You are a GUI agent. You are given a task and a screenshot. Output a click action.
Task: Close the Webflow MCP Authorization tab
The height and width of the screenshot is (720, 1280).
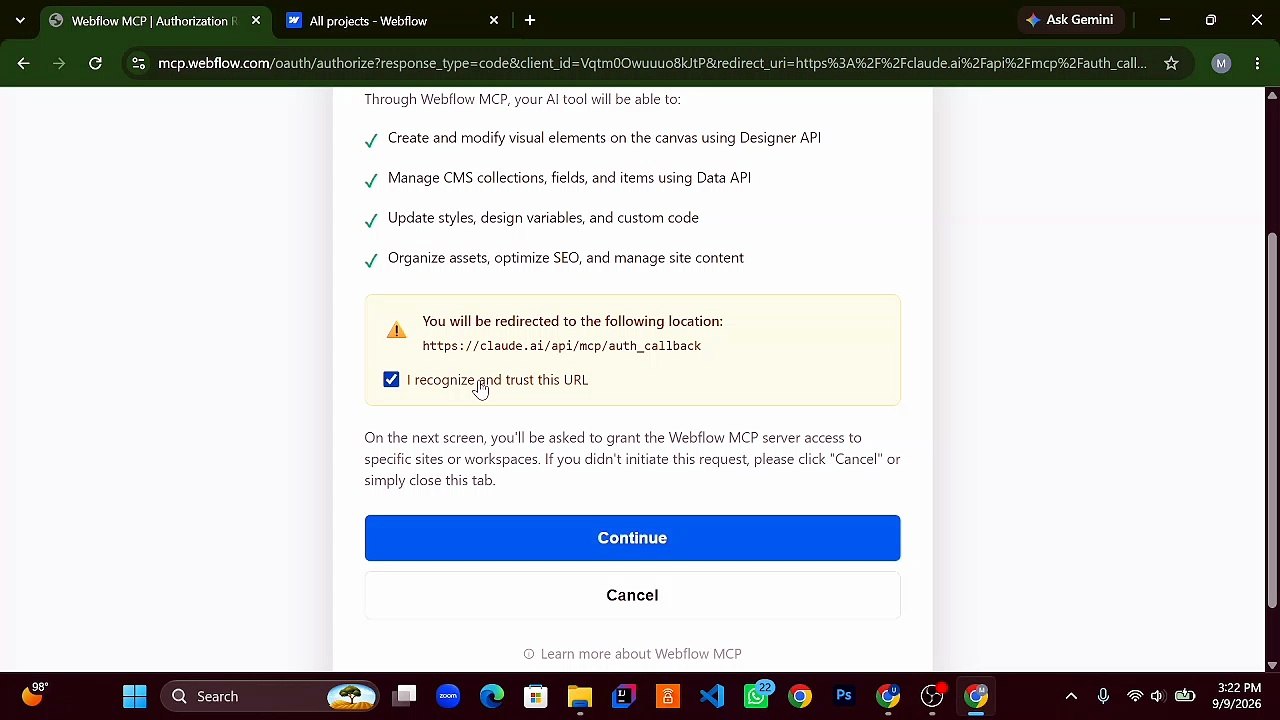pyautogui.click(x=256, y=20)
